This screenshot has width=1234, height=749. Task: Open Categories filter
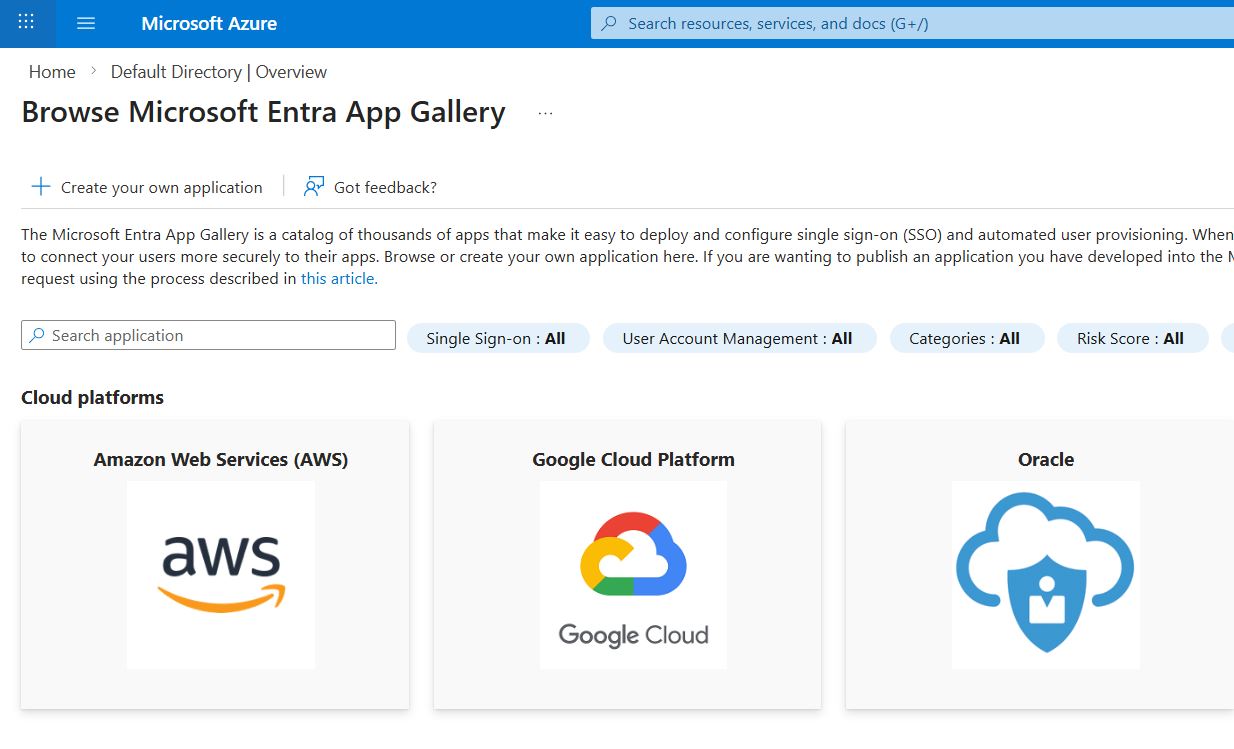(x=966, y=338)
